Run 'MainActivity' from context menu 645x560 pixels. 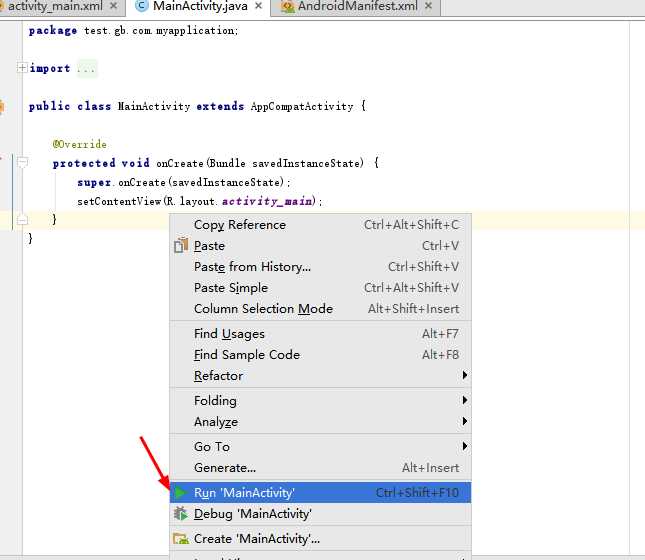320,493
